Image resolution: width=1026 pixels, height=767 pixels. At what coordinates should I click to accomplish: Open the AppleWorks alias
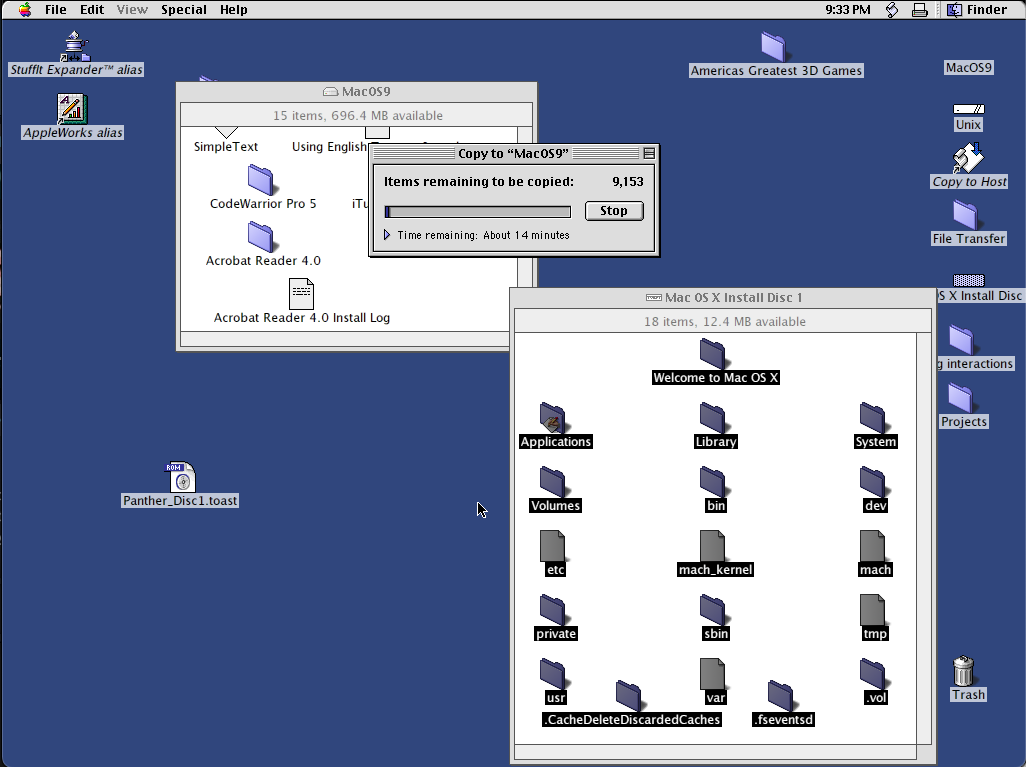pos(71,107)
